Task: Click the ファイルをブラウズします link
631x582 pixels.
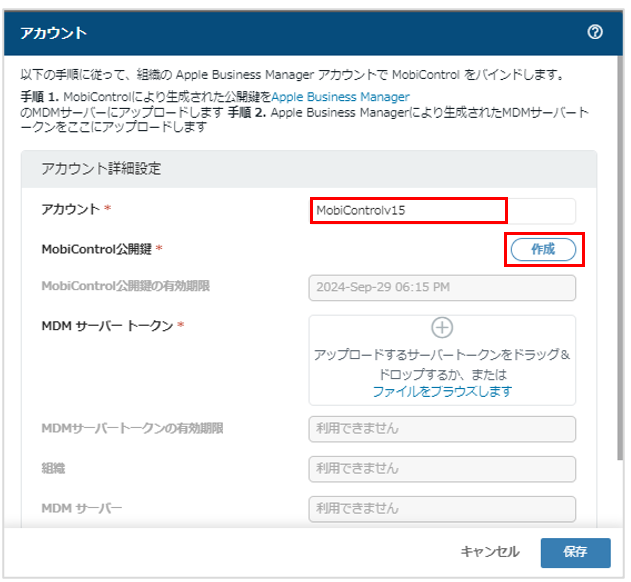Action: [x=442, y=391]
